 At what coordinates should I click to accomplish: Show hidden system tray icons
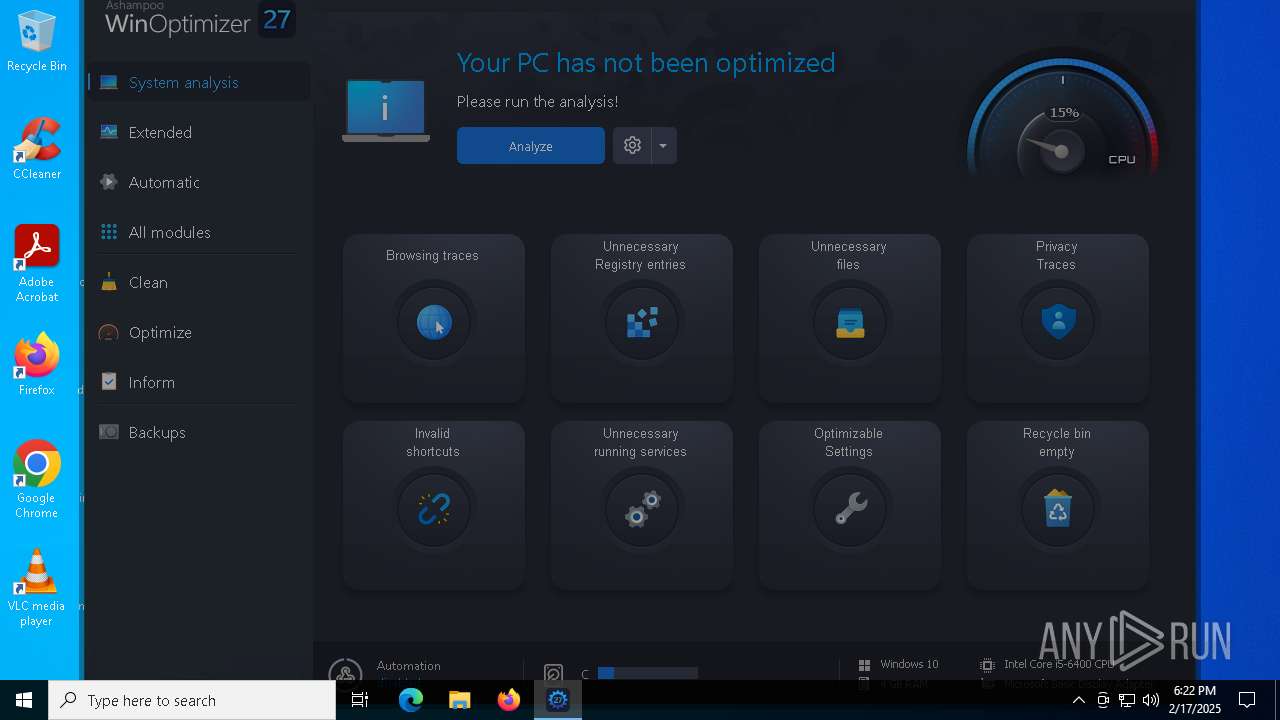click(1079, 700)
